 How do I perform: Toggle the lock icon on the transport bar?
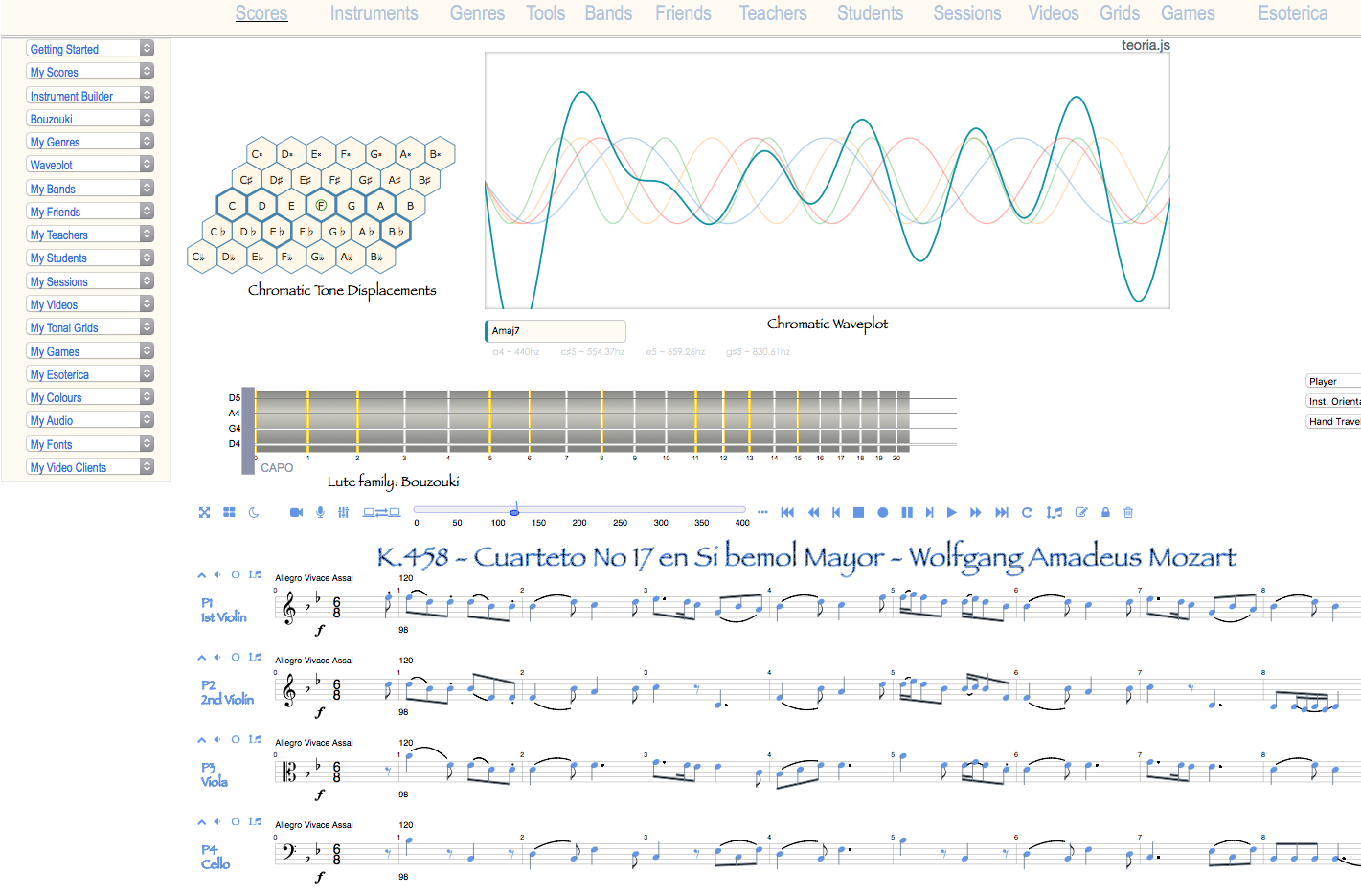click(1104, 512)
